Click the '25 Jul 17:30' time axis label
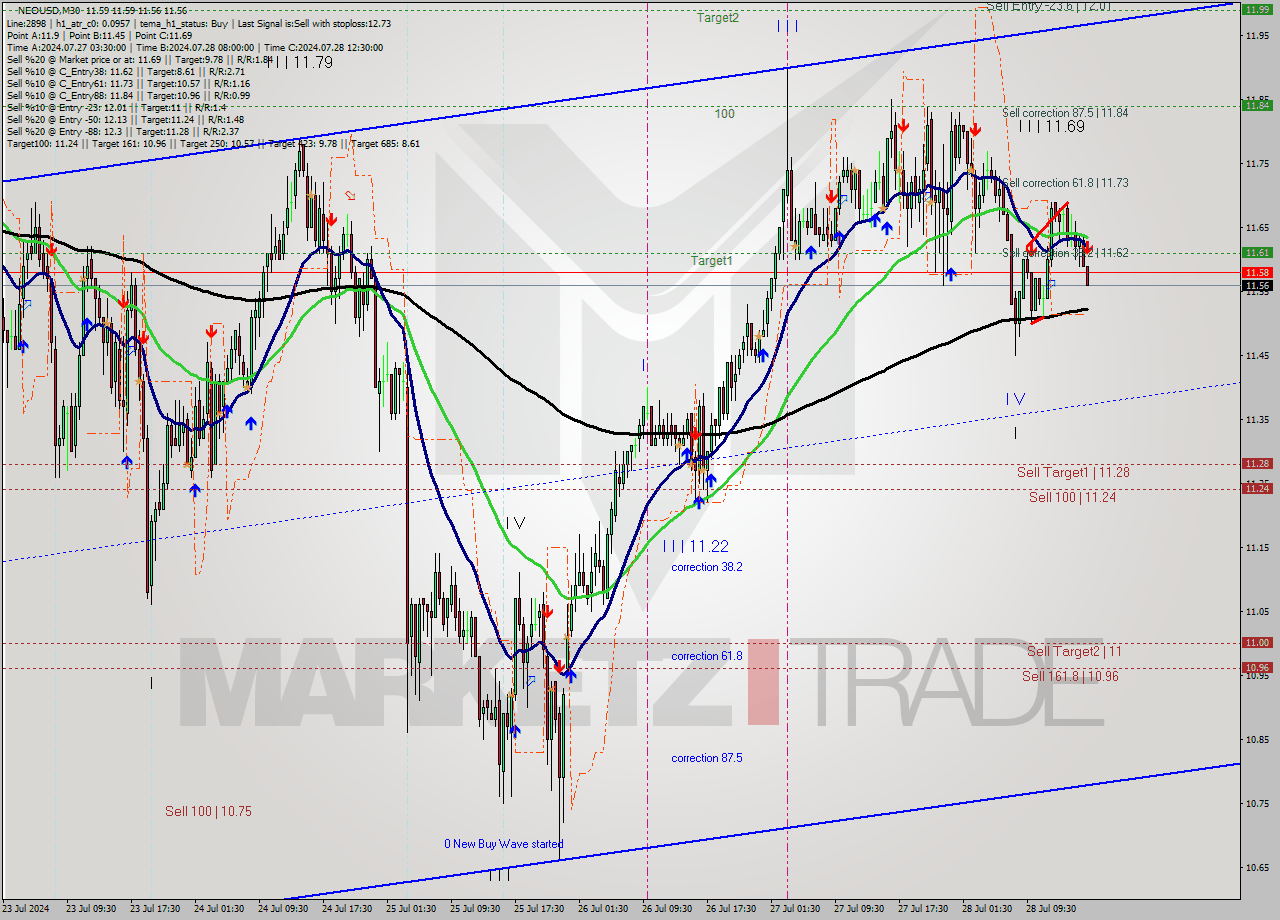Image resolution: width=1280 pixels, height=920 pixels. [539, 909]
